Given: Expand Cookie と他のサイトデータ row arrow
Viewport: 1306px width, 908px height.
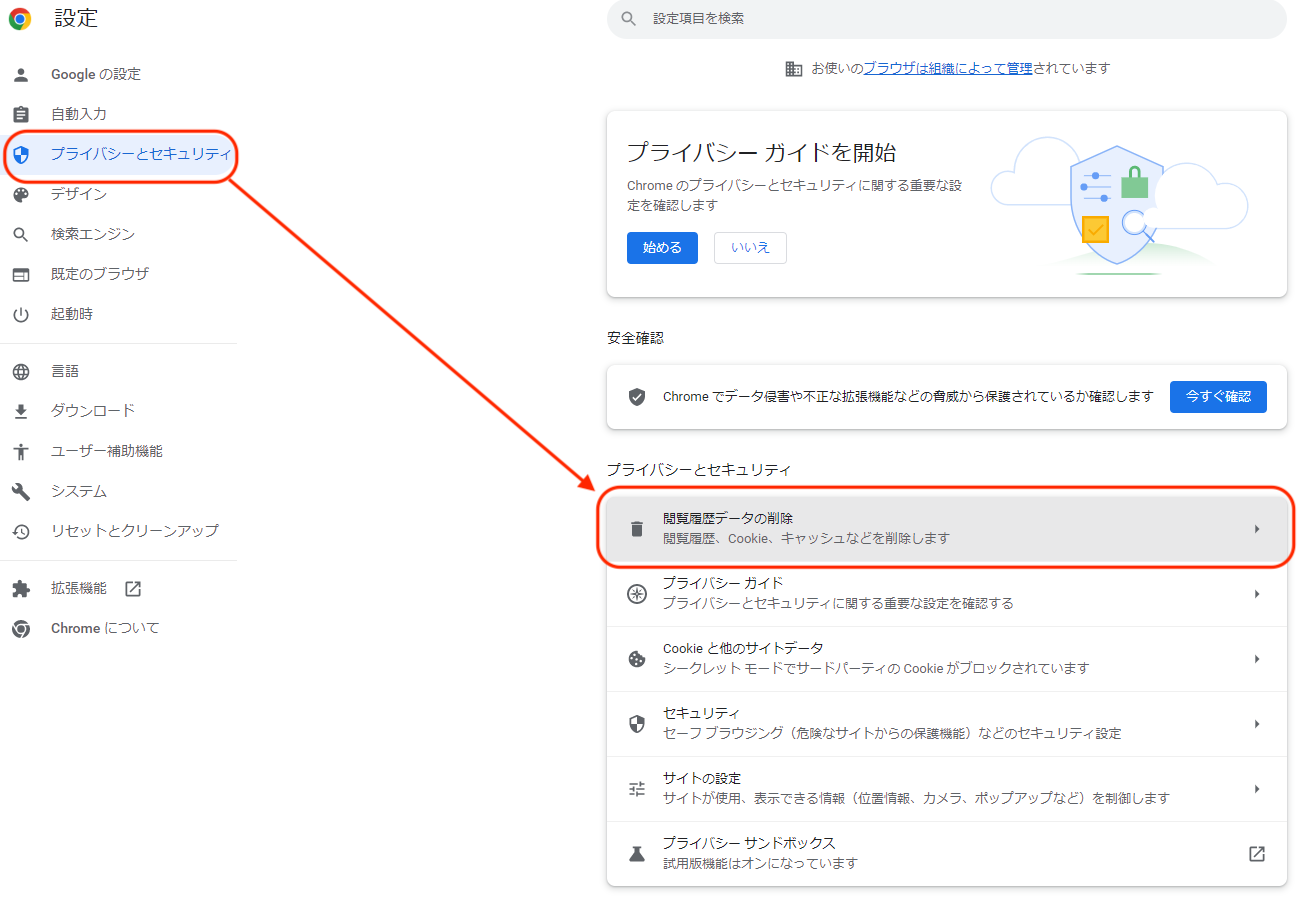Looking at the screenshot, I should 1257,659.
